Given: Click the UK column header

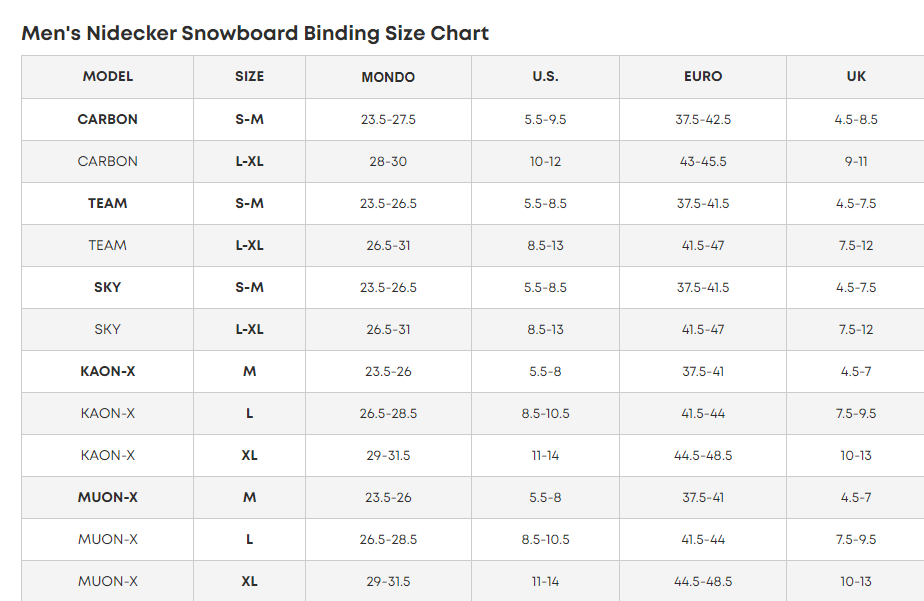Looking at the screenshot, I should [x=856, y=76].
